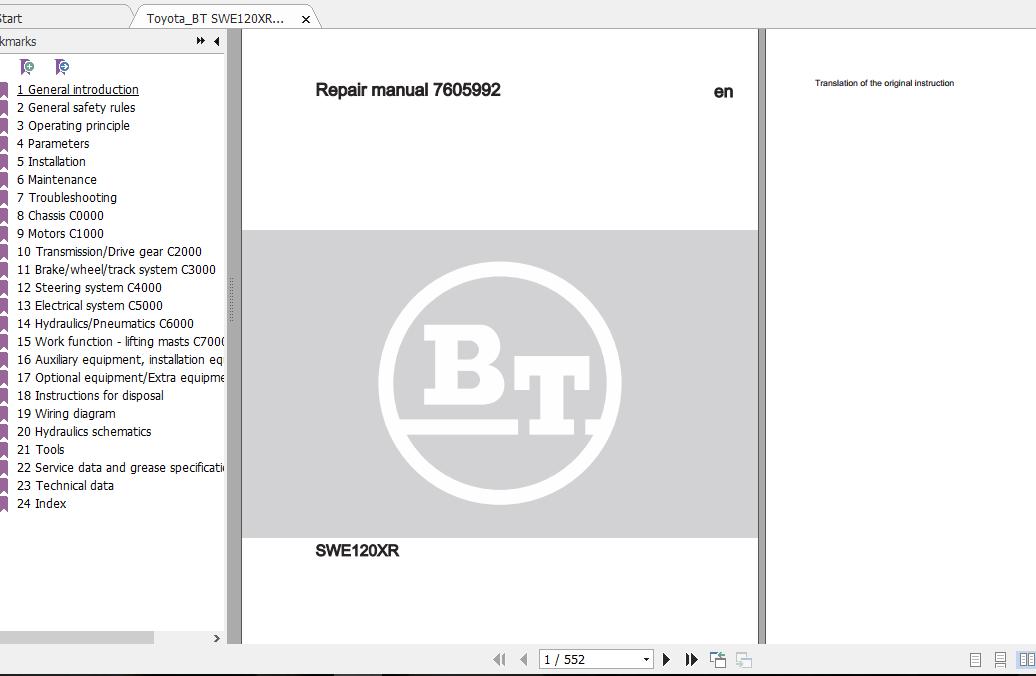The width and height of the screenshot is (1036, 676).
Task: Create a new bookmark
Action: click(x=27, y=67)
